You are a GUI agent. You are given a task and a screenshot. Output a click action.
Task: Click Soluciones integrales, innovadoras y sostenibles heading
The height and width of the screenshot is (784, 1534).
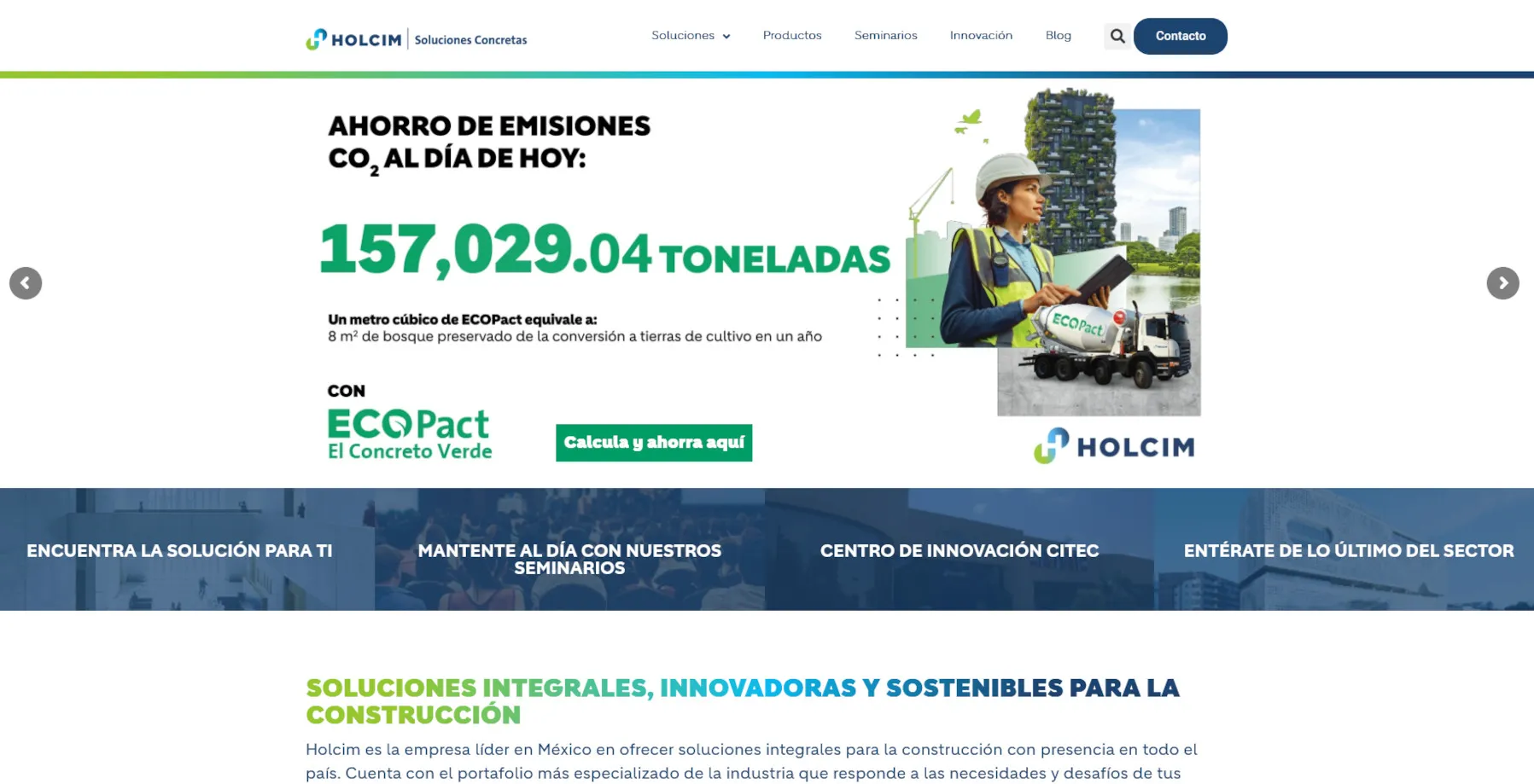click(x=743, y=700)
